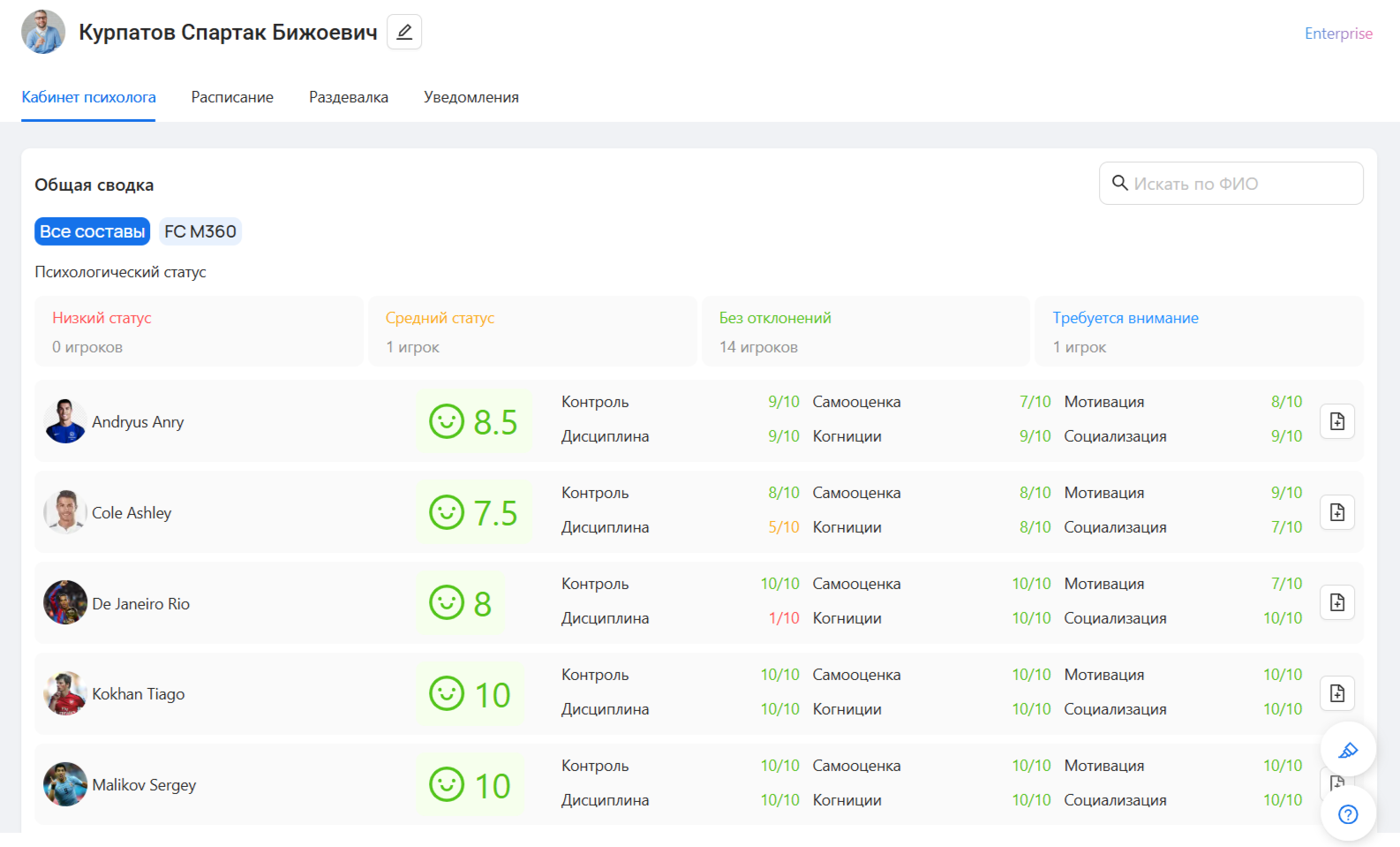1400x847 pixels.
Task: Open report document icon for De Janeiro Rio
Action: pyautogui.click(x=1336, y=602)
